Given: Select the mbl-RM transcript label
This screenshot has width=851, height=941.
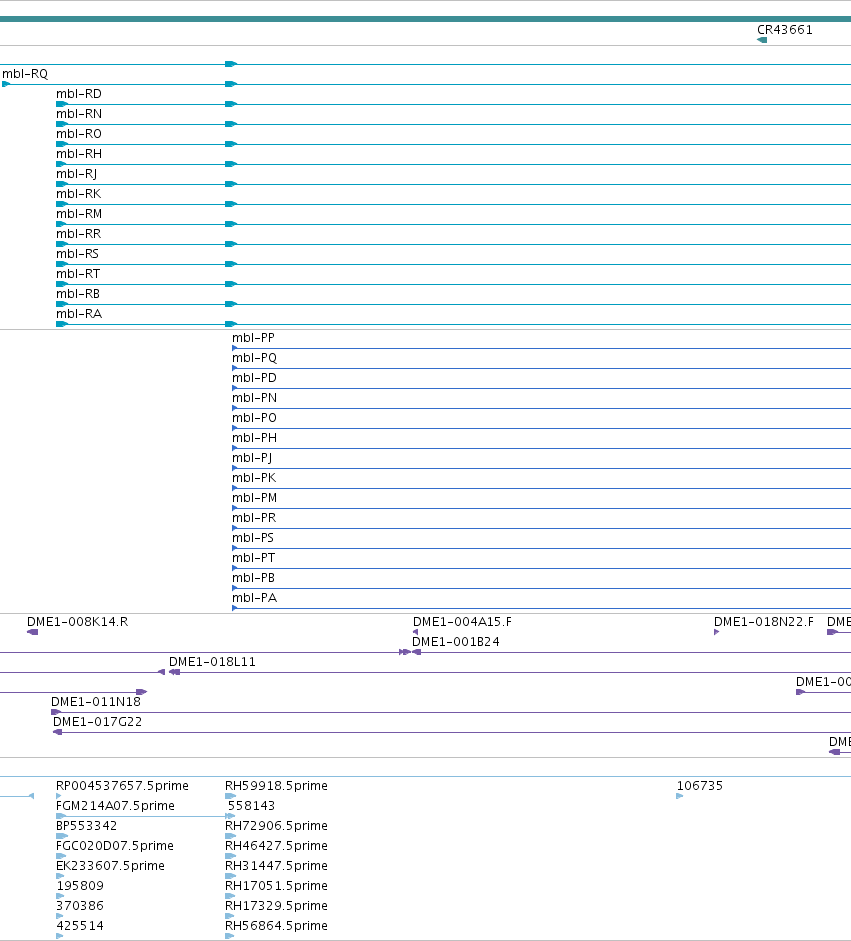Looking at the screenshot, I should [x=79, y=214].
